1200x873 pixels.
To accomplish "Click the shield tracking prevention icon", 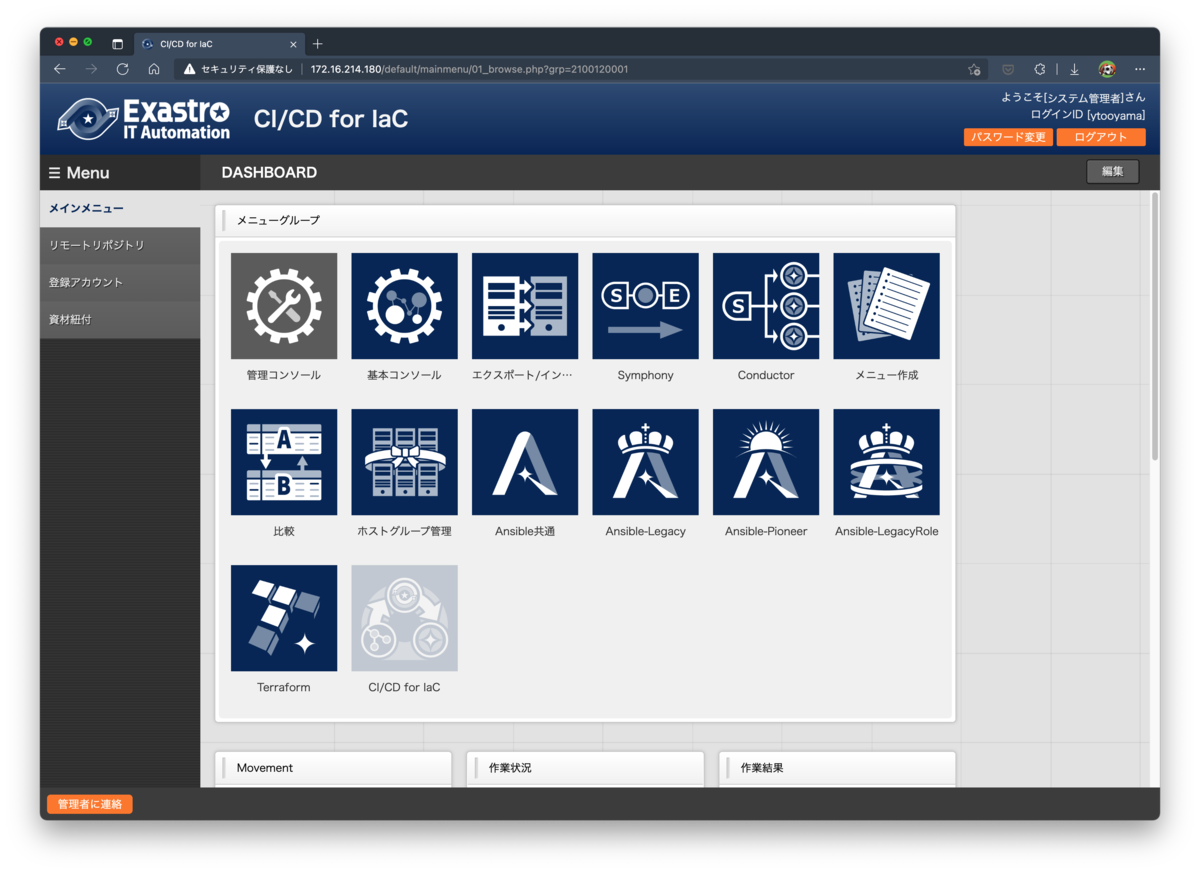I will [x=1008, y=69].
